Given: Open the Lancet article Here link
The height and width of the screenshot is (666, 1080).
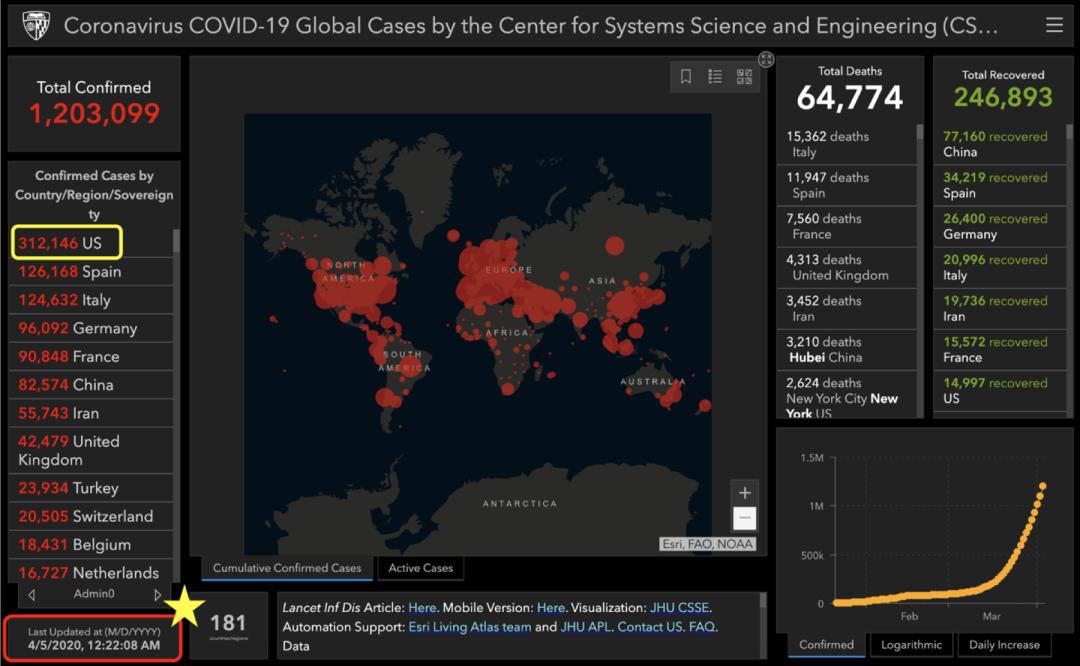Looking at the screenshot, I should click(x=422, y=607).
